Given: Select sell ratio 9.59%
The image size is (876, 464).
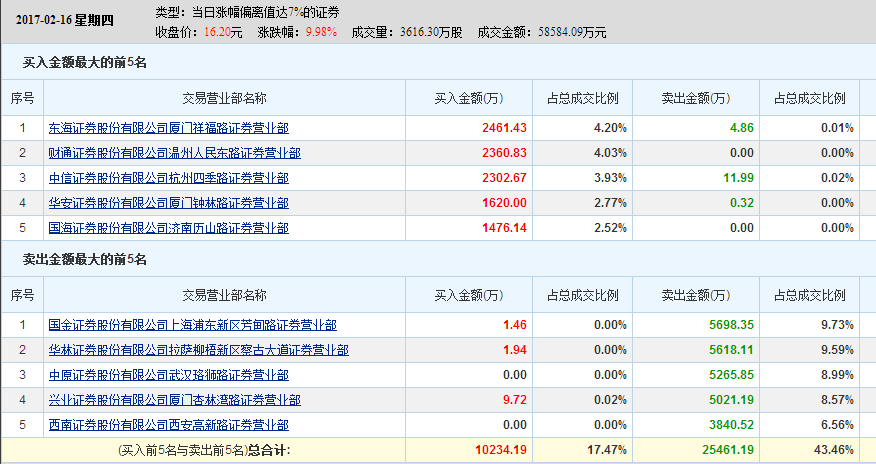Looking at the screenshot, I should click(x=837, y=350).
